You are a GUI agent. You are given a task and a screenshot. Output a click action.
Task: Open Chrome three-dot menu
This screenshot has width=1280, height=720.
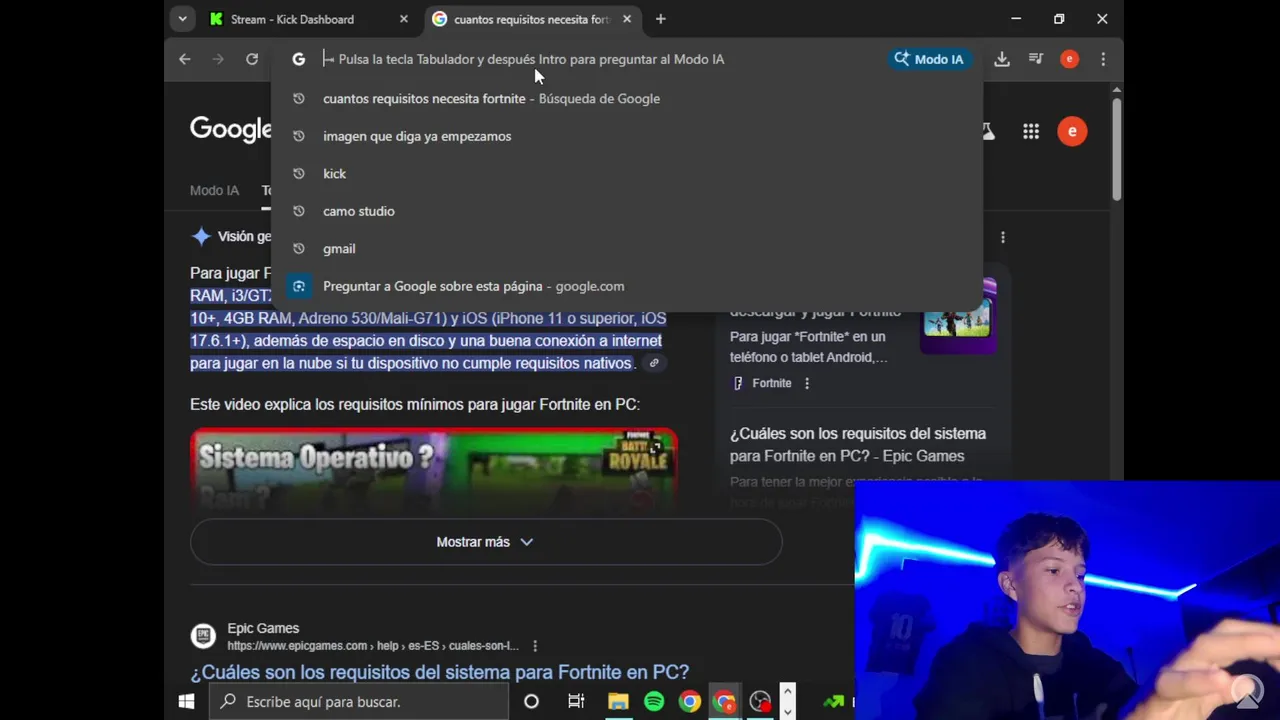coord(1103,59)
